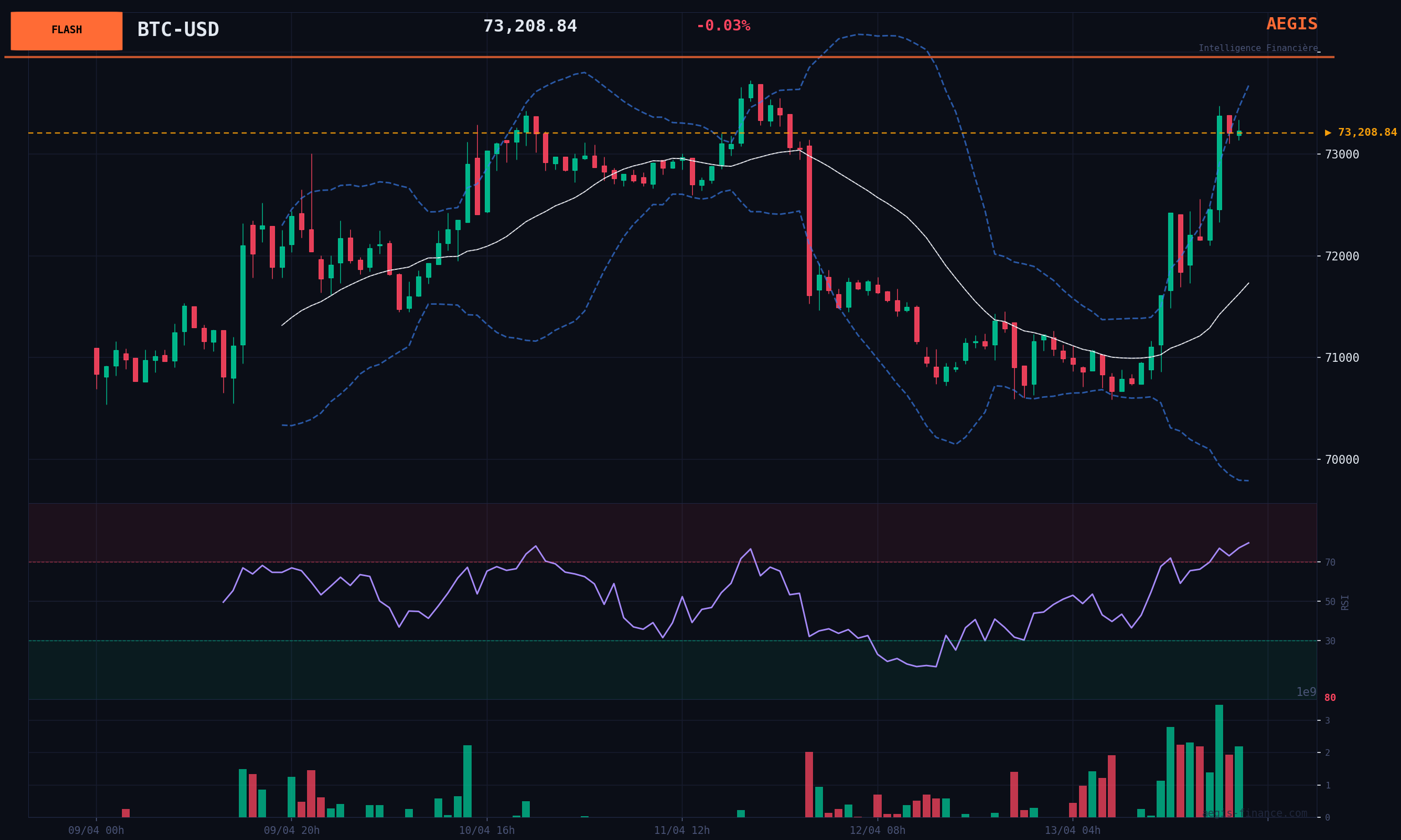Click the RSI 30 oversold level label
Image resolution: width=1401 pixels, height=840 pixels.
[1330, 641]
